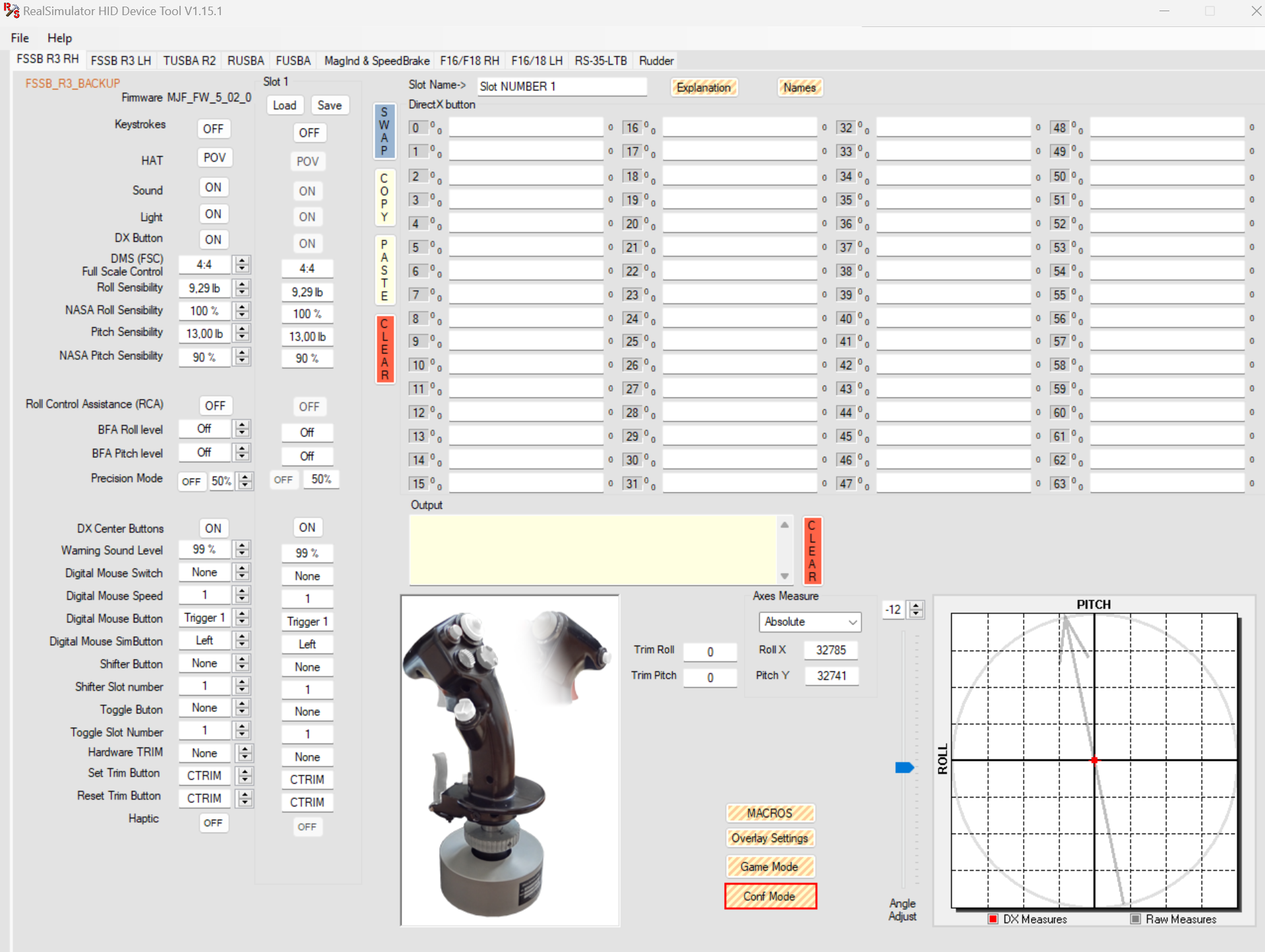The height and width of the screenshot is (952, 1265).
Task: Click DirectX button number 16 indicator
Action: (x=632, y=128)
